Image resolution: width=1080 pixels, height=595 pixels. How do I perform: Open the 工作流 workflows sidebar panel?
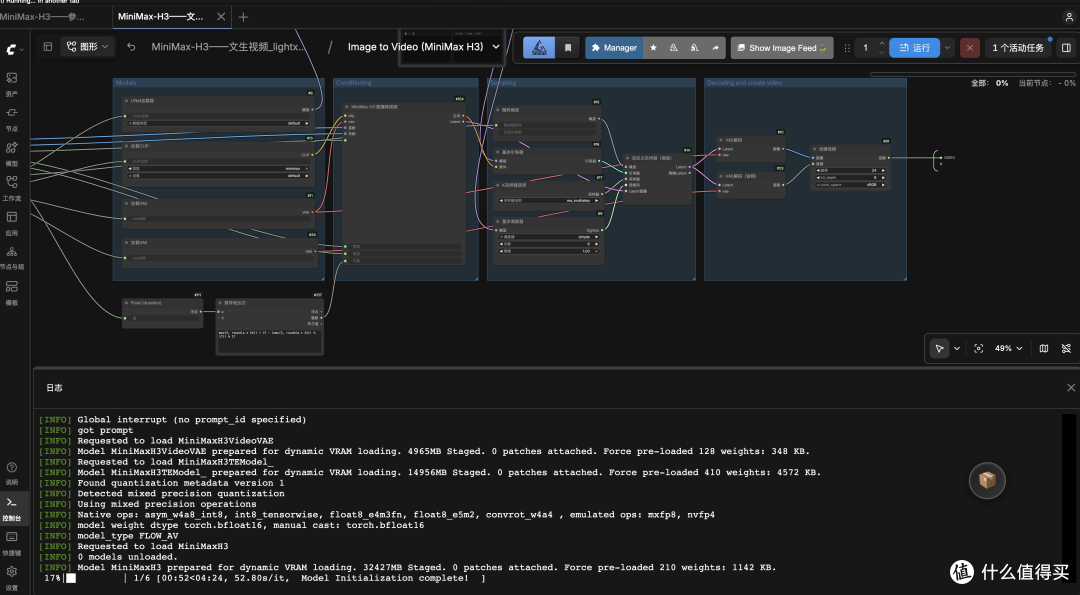point(12,188)
